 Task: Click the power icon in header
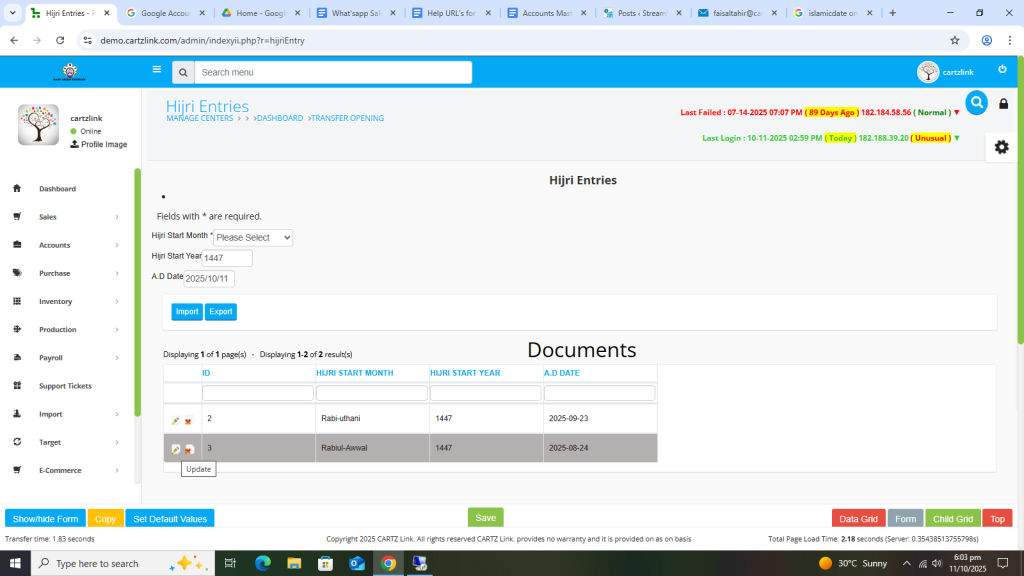pyautogui.click(x=1002, y=70)
